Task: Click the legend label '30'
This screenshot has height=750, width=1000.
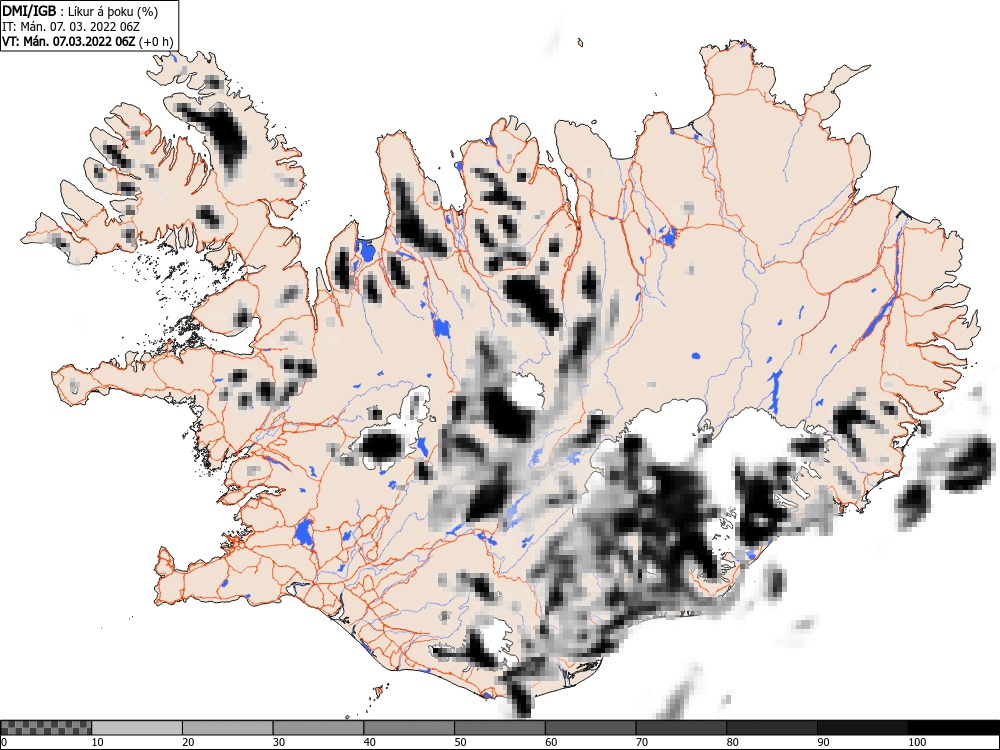Action: click(279, 742)
